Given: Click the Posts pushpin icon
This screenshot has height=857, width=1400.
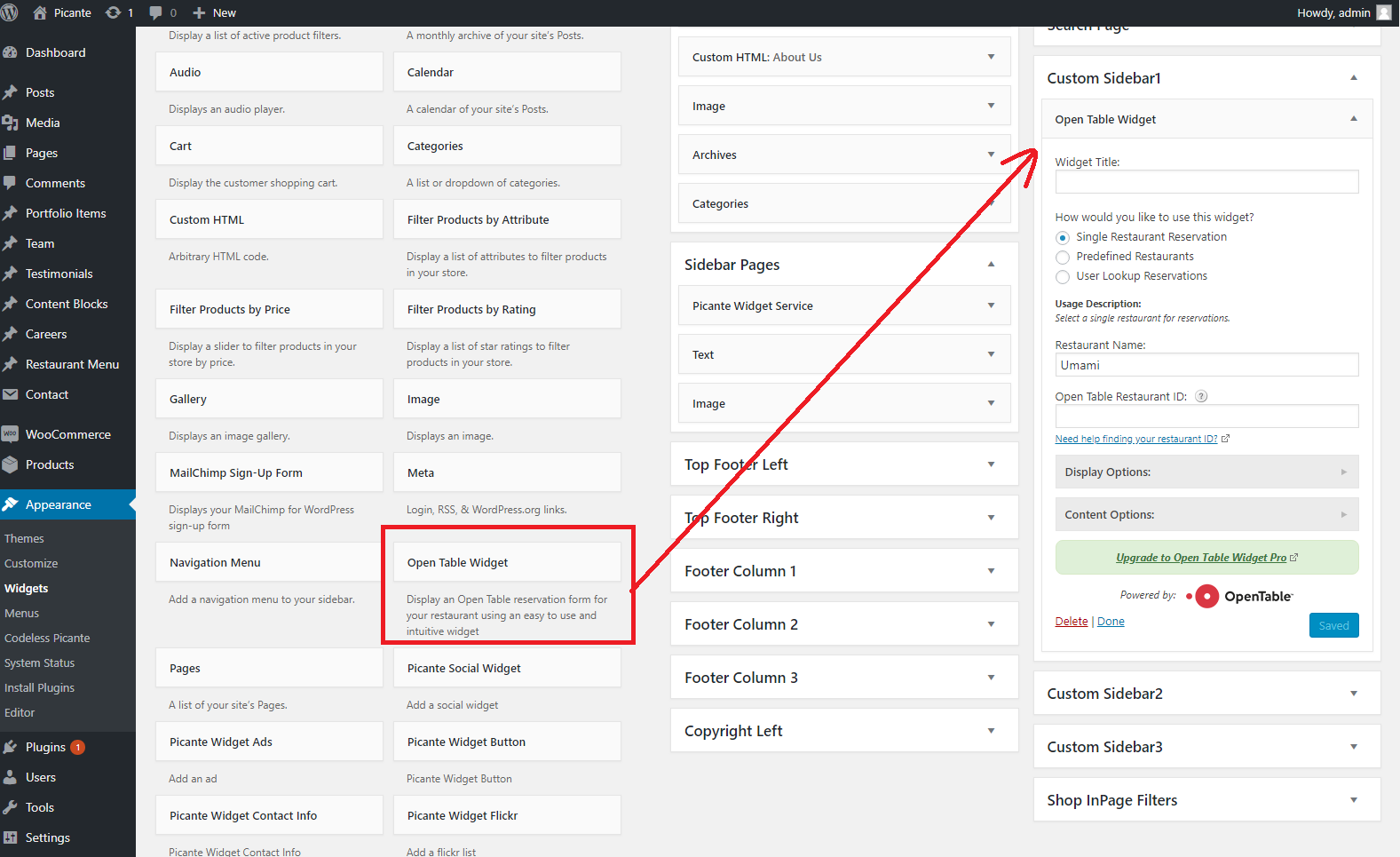Looking at the screenshot, I should point(10,92).
